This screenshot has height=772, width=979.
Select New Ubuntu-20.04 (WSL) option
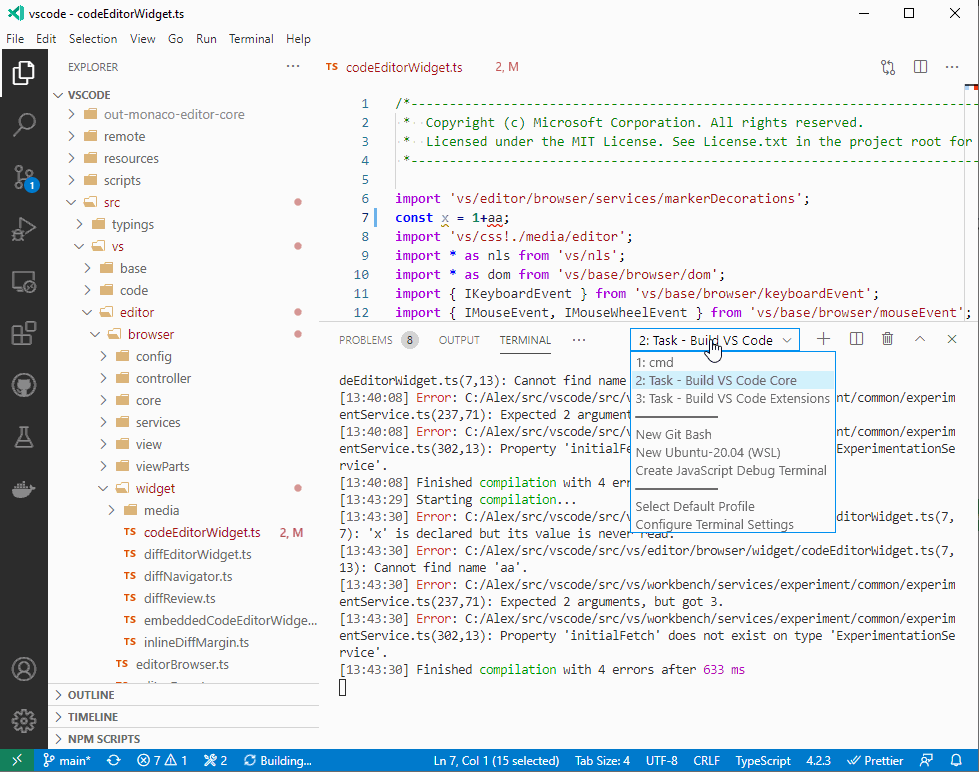[732, 452]
